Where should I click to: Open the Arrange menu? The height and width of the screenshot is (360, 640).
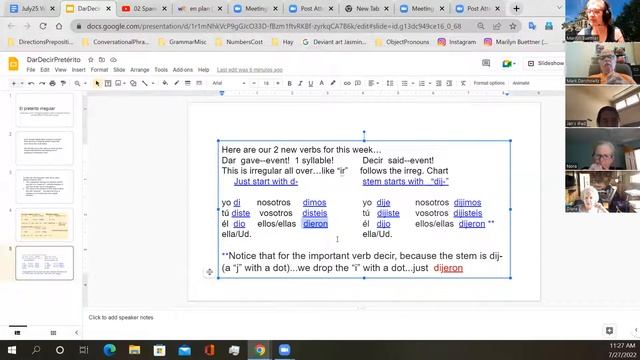point(140,70)
